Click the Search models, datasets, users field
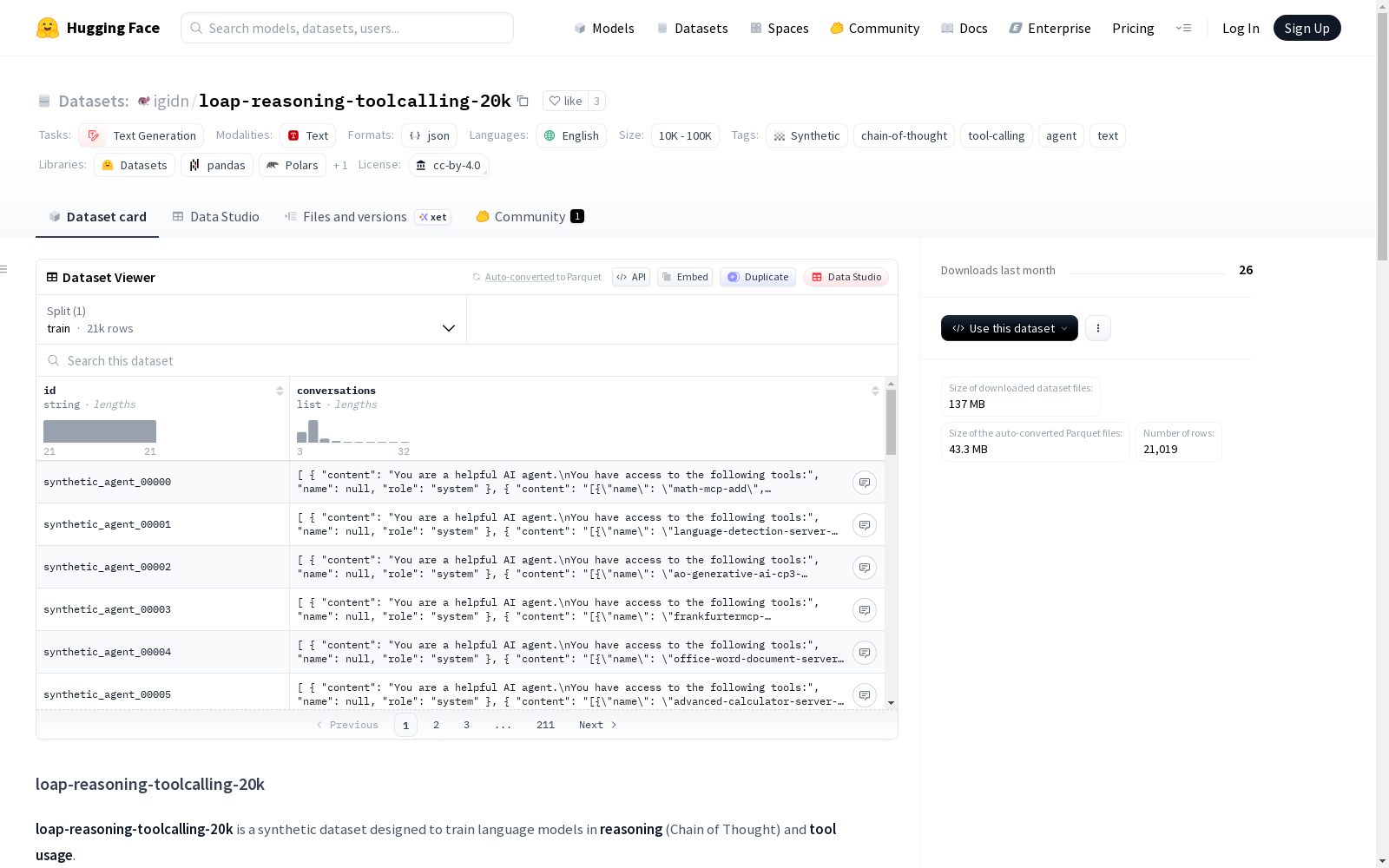The image size is (1389, 868). [347, 28]
